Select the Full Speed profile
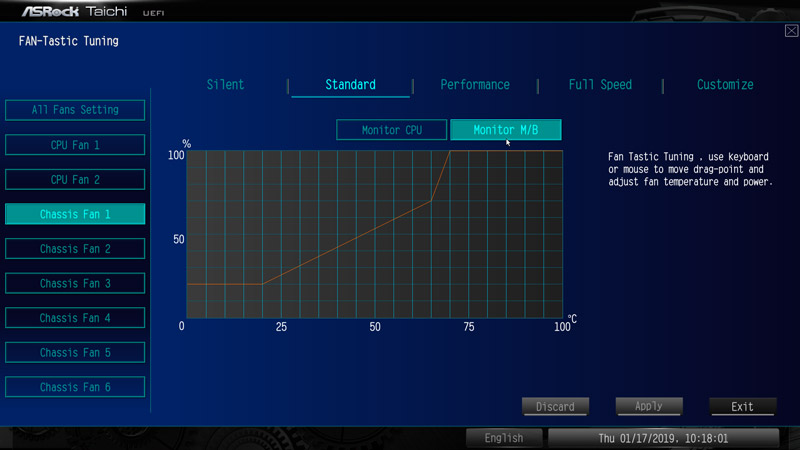The image size is (800, 450). [600, 85]
